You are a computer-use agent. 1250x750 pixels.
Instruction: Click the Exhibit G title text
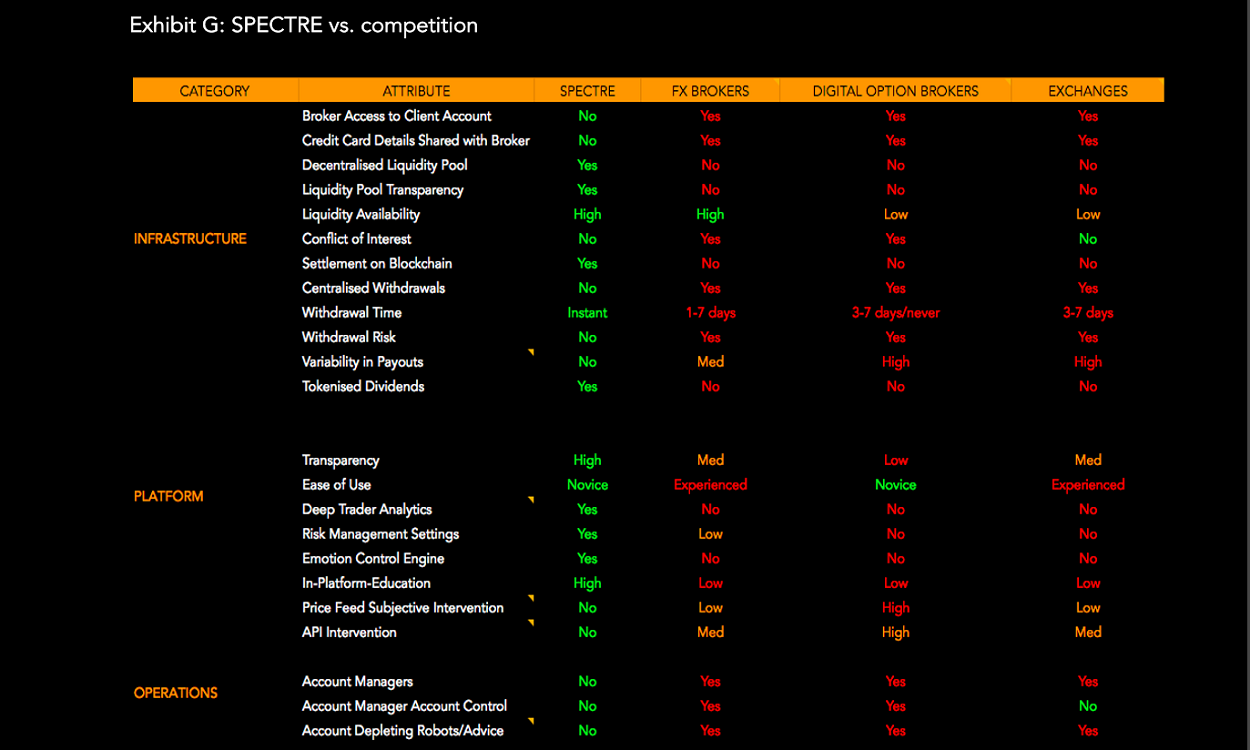(x=304, y=25)
